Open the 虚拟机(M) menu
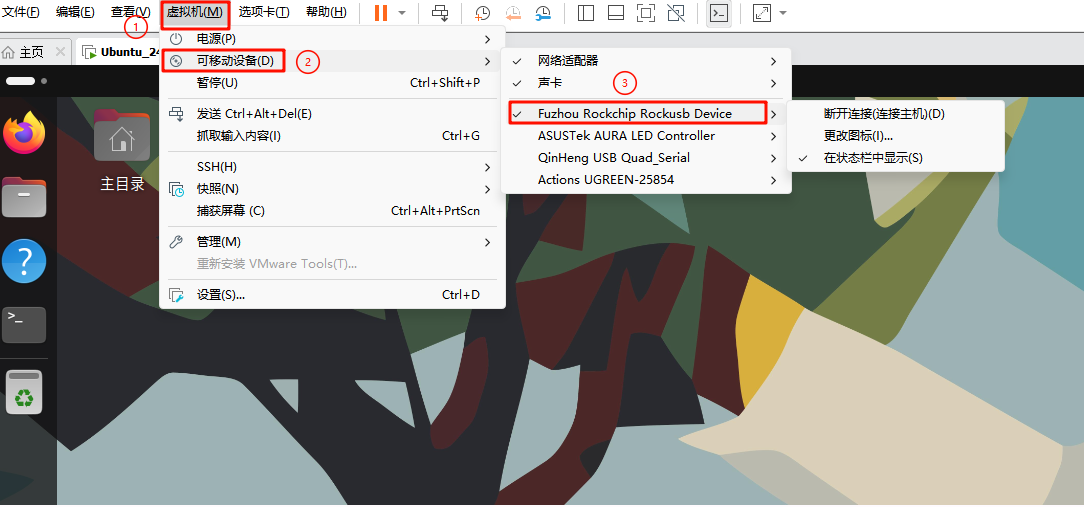Image resolution: width=1084 pixels, height=507 pixels. pos(194,12)
